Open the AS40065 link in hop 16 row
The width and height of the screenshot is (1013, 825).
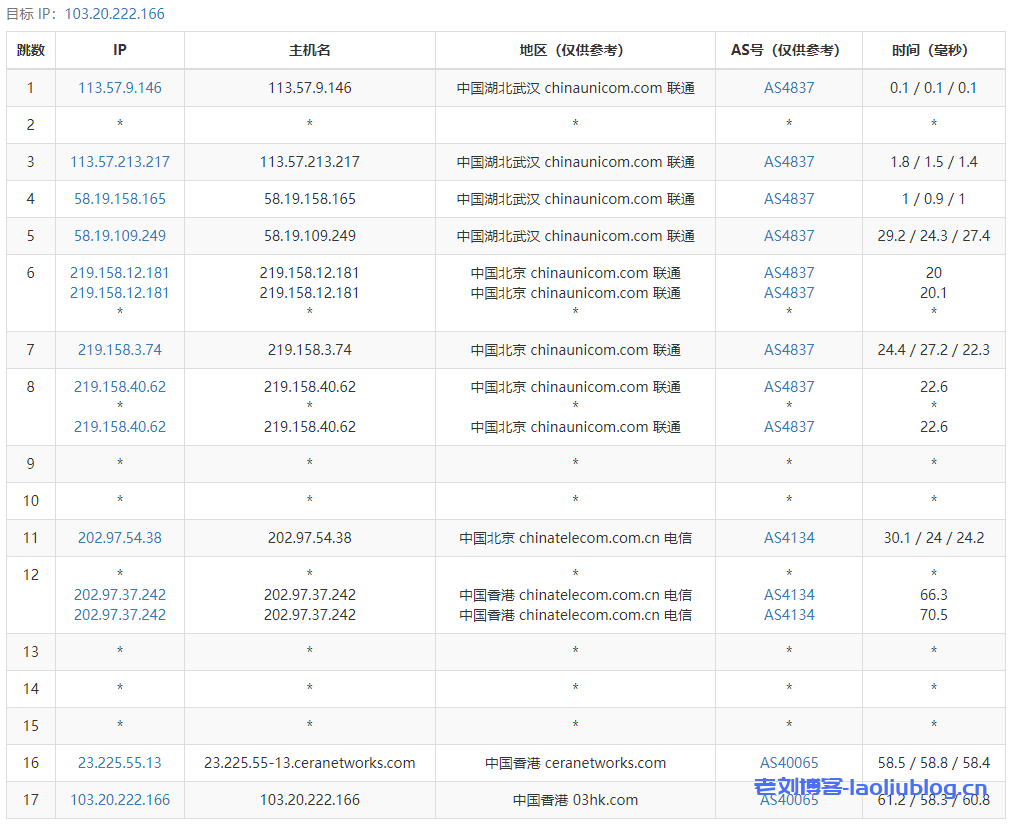coord(789,763)
